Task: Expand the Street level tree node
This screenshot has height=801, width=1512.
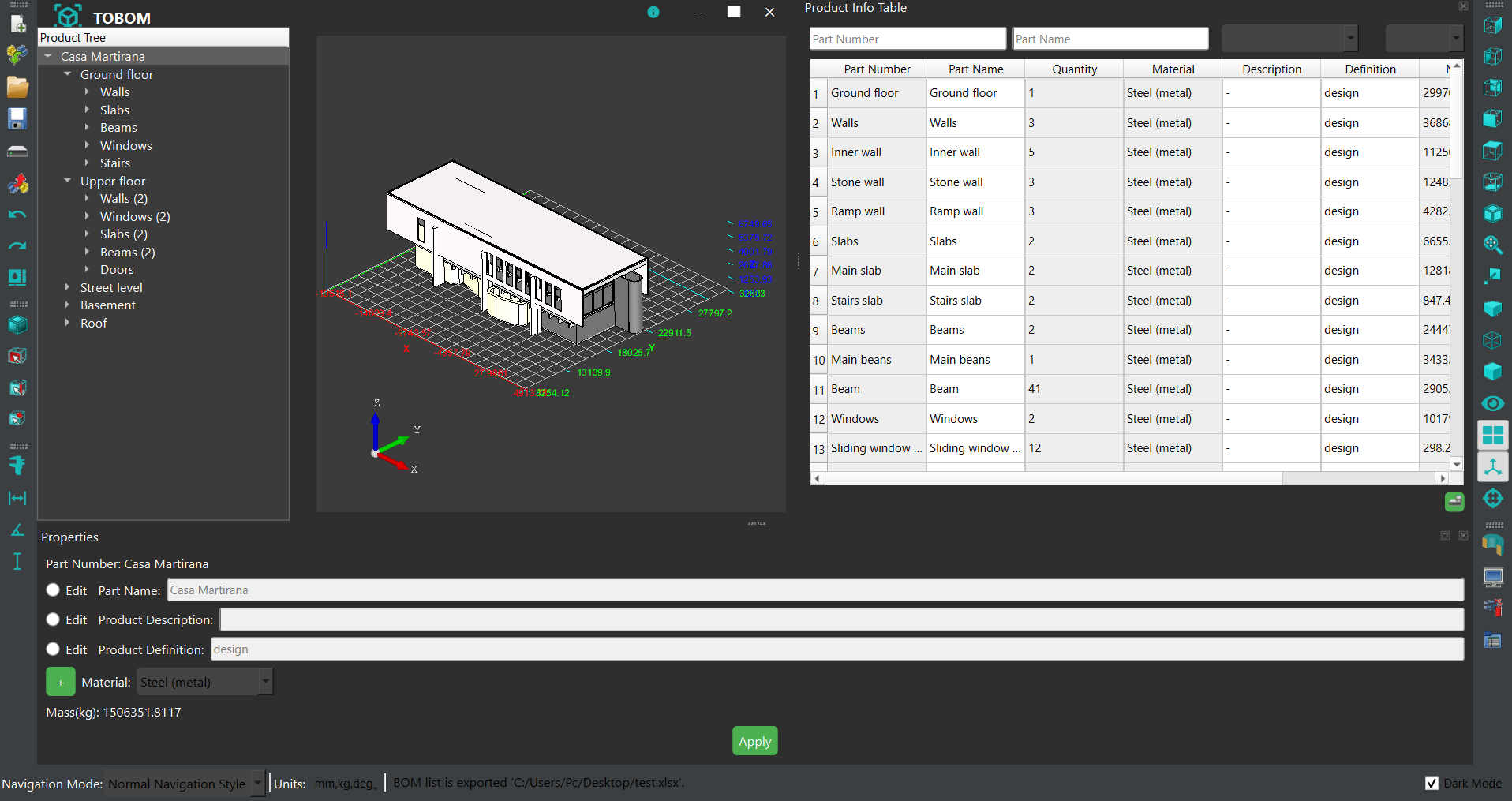Action: (x=68, y=287)
